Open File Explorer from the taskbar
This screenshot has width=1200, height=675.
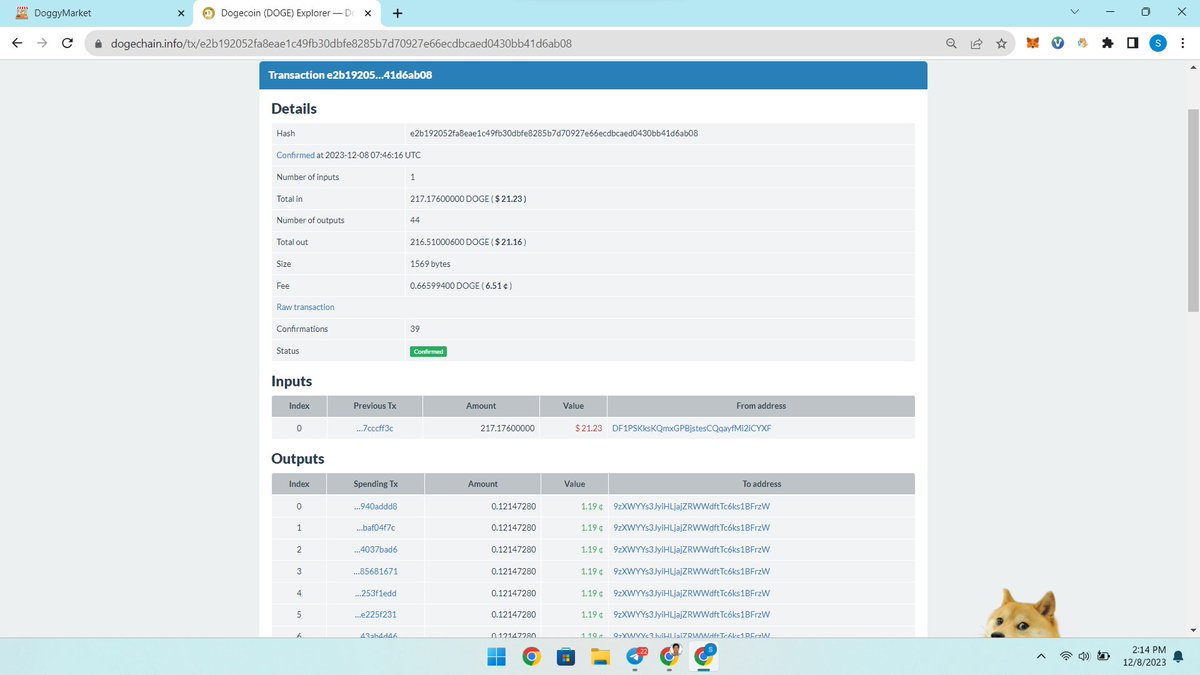(x=600, y=657)
